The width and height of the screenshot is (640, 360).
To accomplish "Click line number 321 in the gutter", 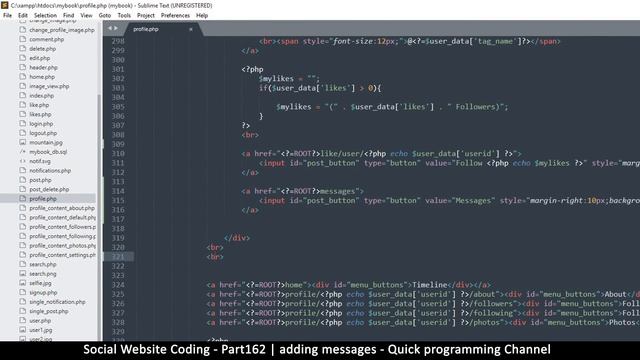I will click(x=118, y=257).
